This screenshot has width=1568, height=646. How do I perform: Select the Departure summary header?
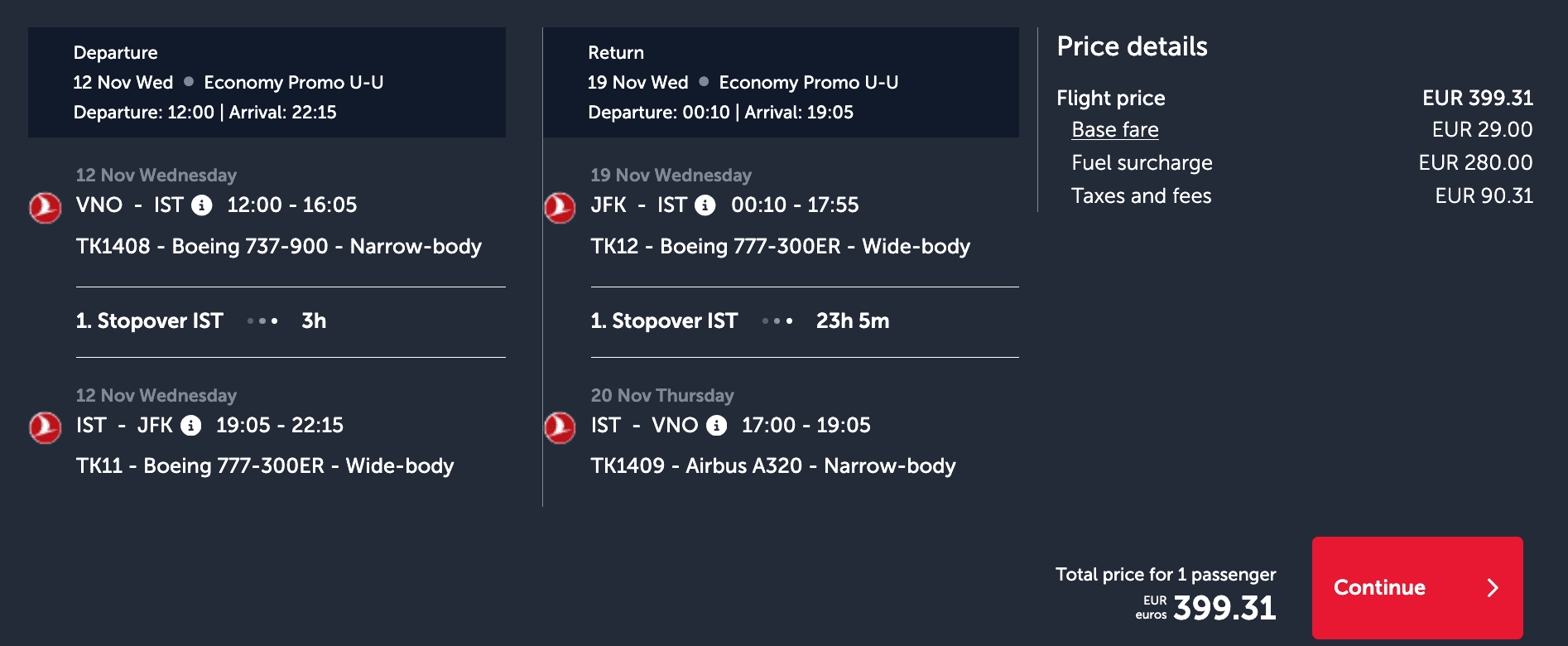(x=267, y=82)
